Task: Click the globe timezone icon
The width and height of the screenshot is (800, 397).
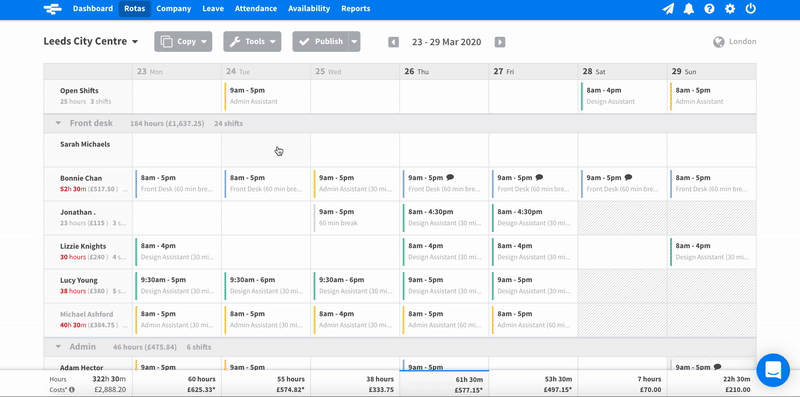Action: tap(719, 42)
